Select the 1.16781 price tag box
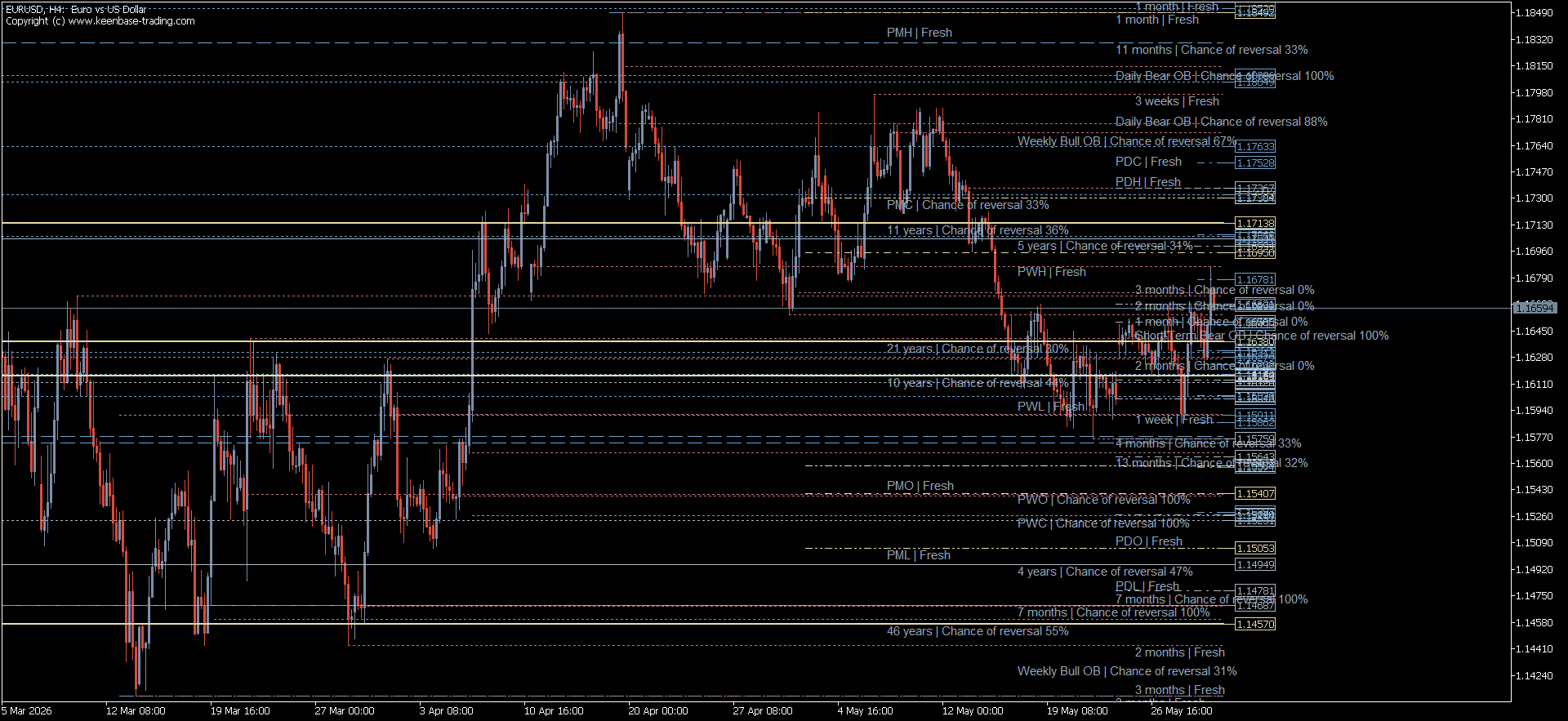Image resolution: width=1568 pixels, height=721 pixels. pos(1255,279)
